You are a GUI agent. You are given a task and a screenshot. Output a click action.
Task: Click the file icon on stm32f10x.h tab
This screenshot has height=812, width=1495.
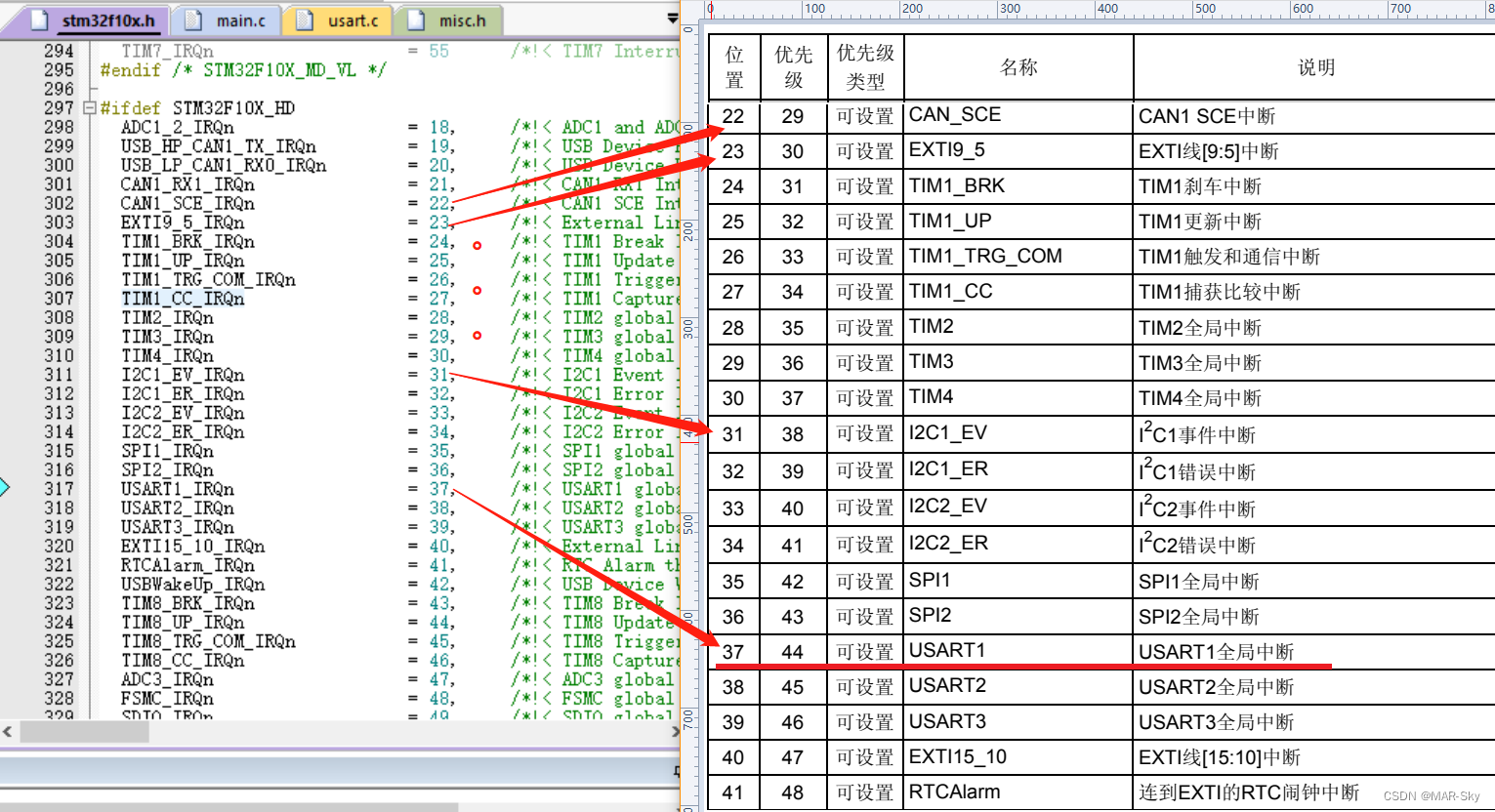pos(39,20)
